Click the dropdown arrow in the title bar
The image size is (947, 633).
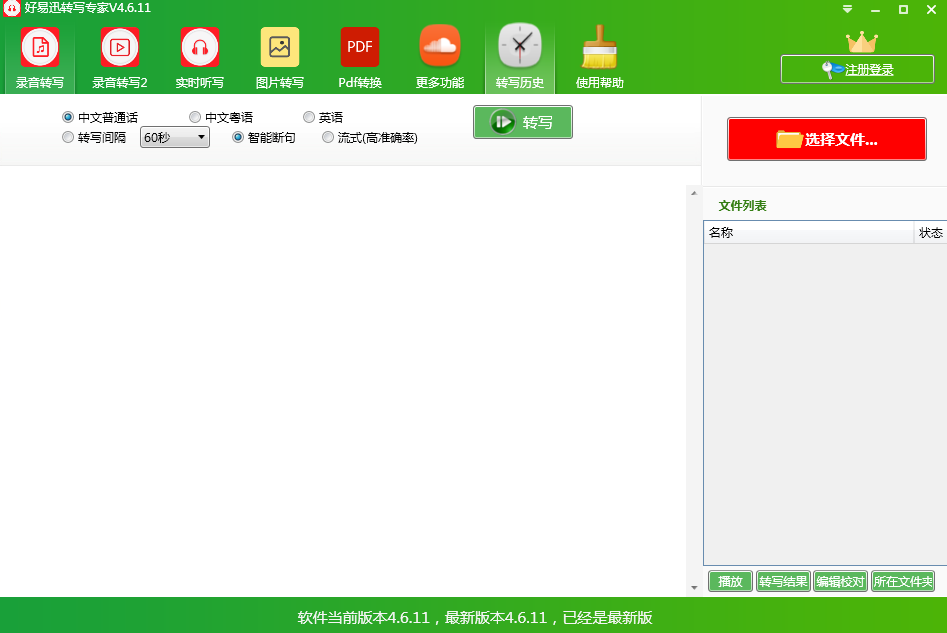(x=849, y=9)
